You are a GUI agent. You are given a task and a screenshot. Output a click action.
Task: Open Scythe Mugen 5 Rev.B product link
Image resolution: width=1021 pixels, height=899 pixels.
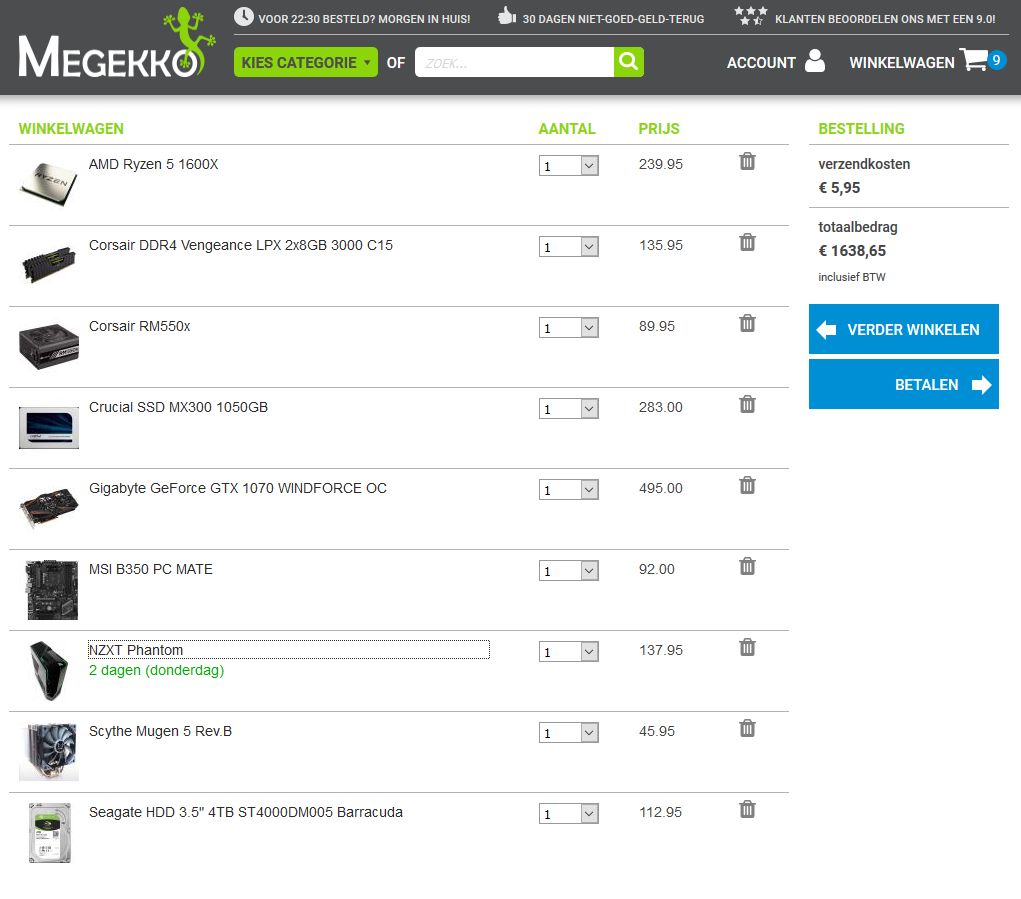click(160, 731)
